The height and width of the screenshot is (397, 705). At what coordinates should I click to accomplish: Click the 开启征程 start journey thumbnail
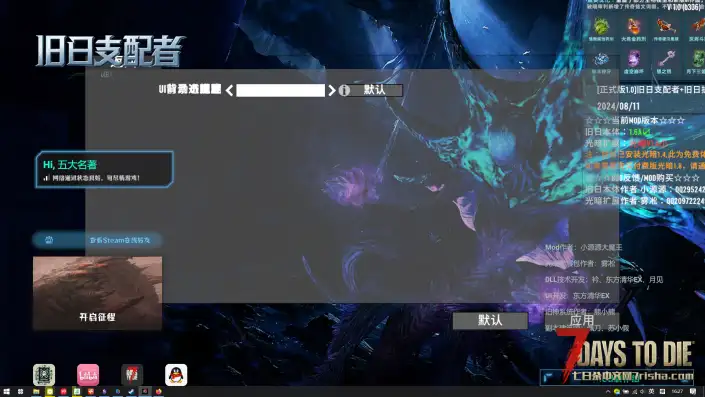pyautogui.click(x=98, y=293)
